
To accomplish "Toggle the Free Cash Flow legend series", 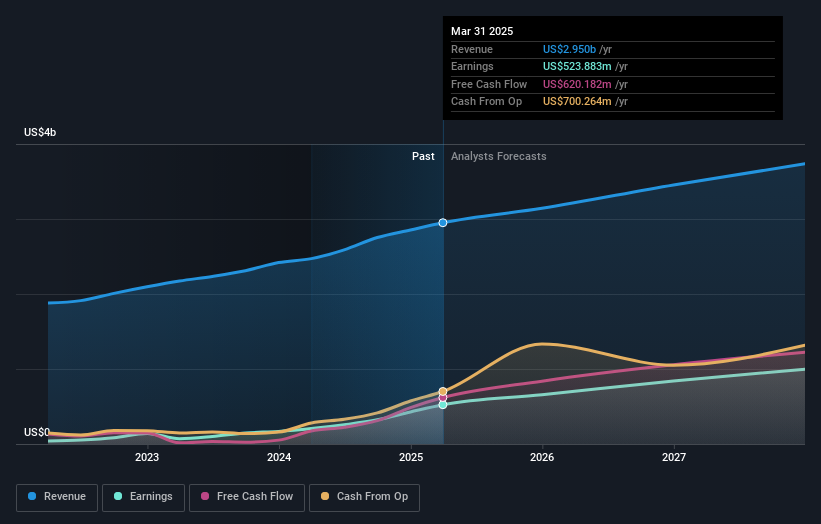I will [x=247, y=497].
